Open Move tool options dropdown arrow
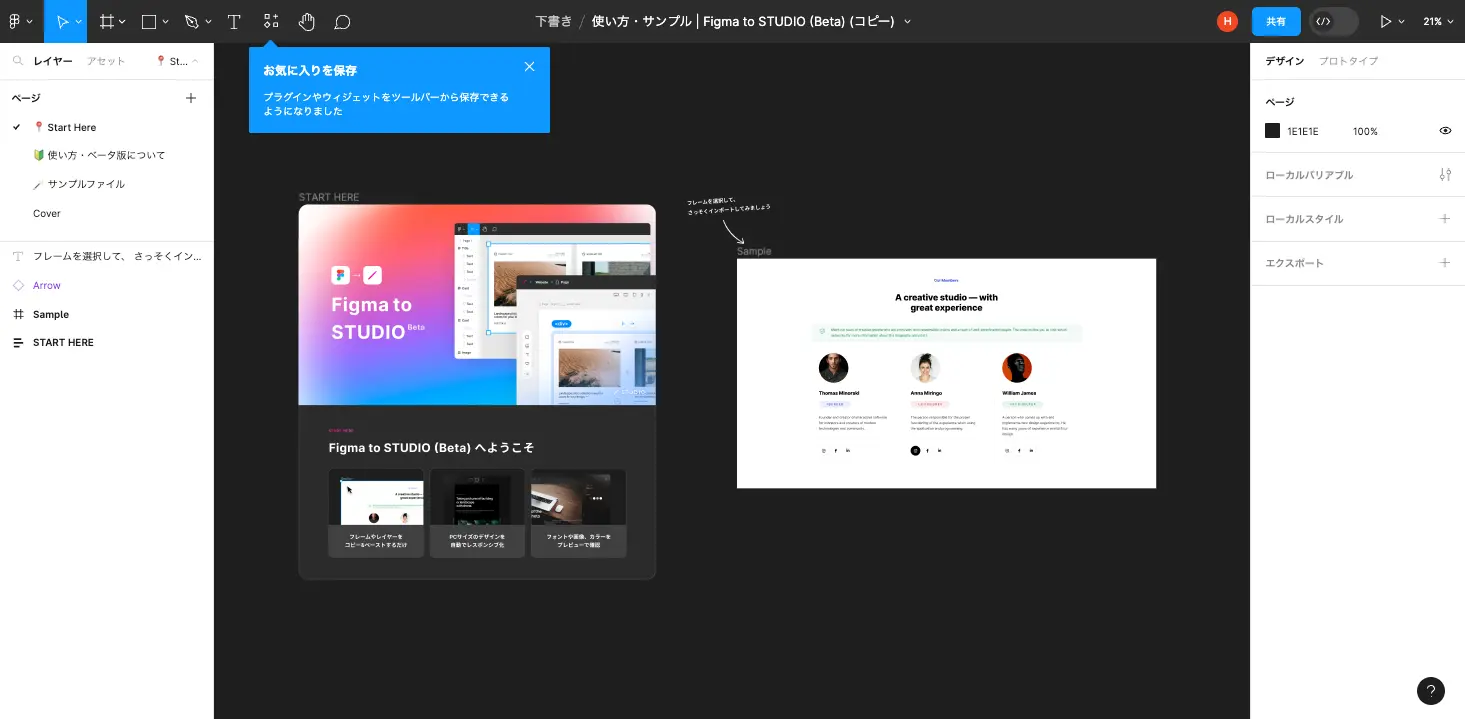Image resolution: width=1465 pixels, height=719 pixels. coord(79,22)
